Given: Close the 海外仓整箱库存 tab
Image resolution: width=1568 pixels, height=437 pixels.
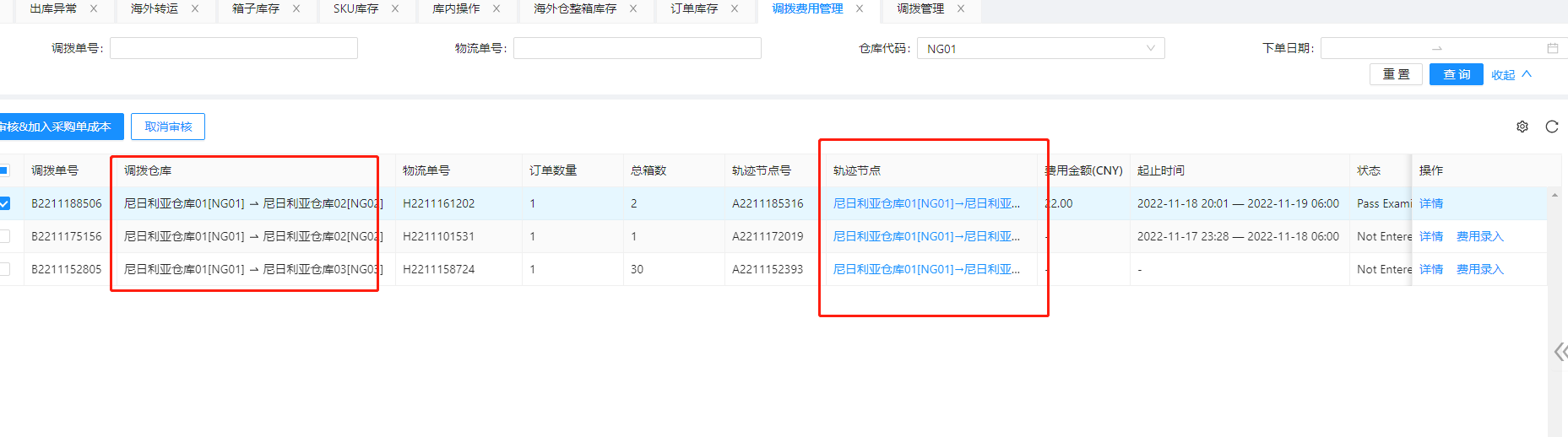Looking at the screenshot, I should (633, 8).
